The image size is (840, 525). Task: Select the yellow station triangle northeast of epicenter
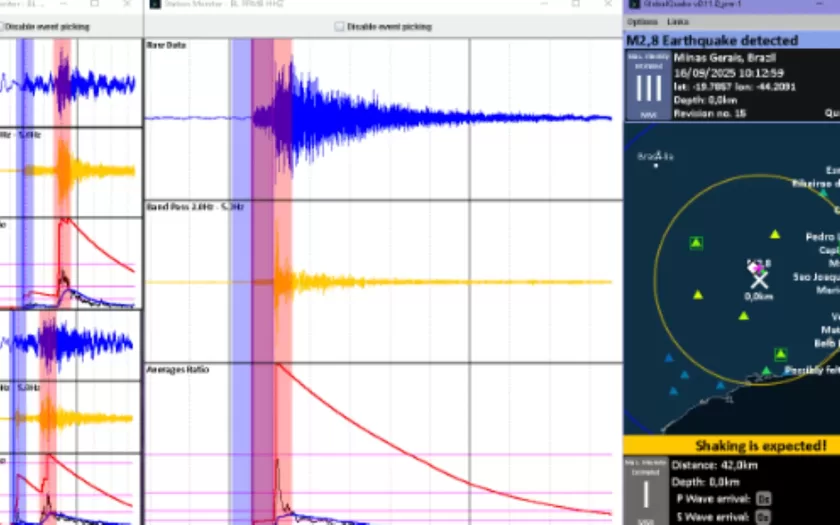point(775,235)
